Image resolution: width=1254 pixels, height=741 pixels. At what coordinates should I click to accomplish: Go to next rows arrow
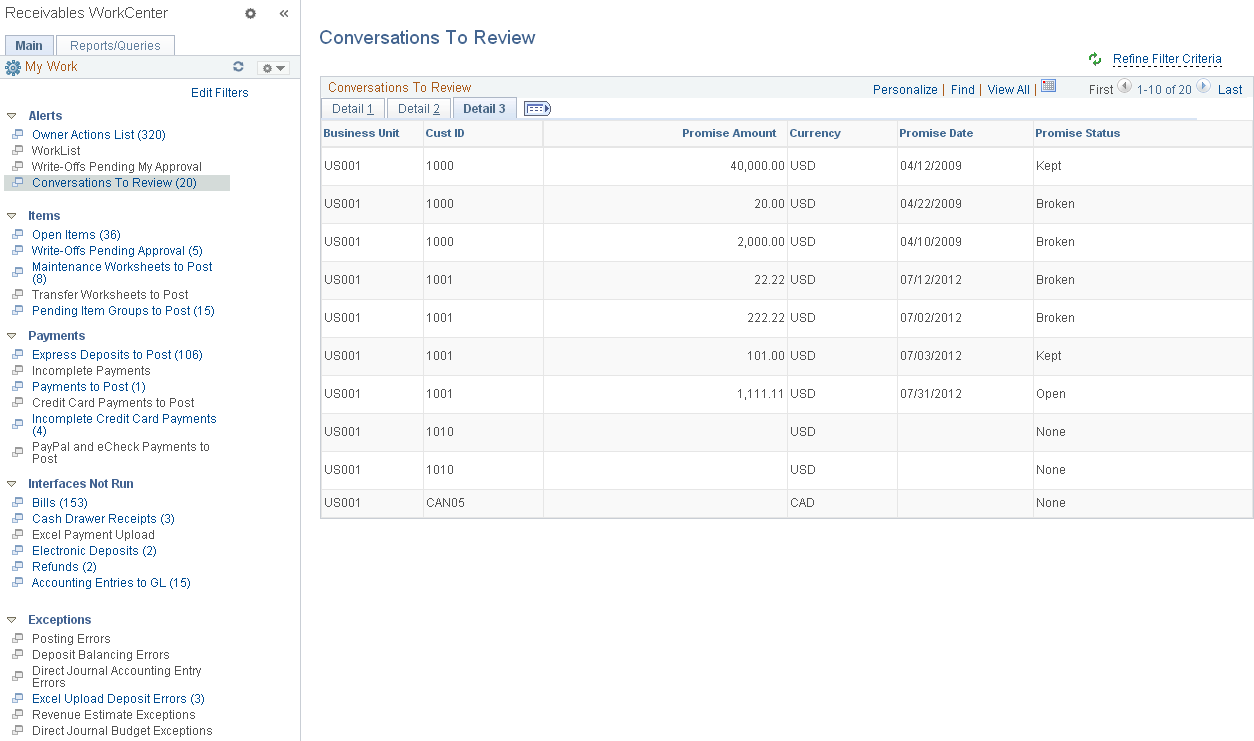pos(1203,87)
